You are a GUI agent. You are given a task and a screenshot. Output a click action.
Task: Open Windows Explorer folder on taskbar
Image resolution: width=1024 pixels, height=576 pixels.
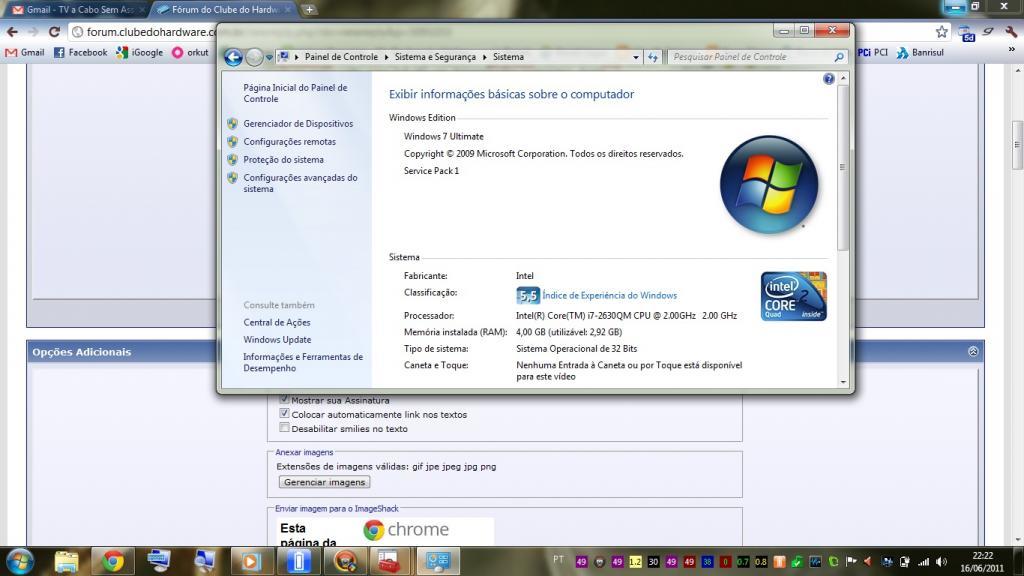pos(66,560)
